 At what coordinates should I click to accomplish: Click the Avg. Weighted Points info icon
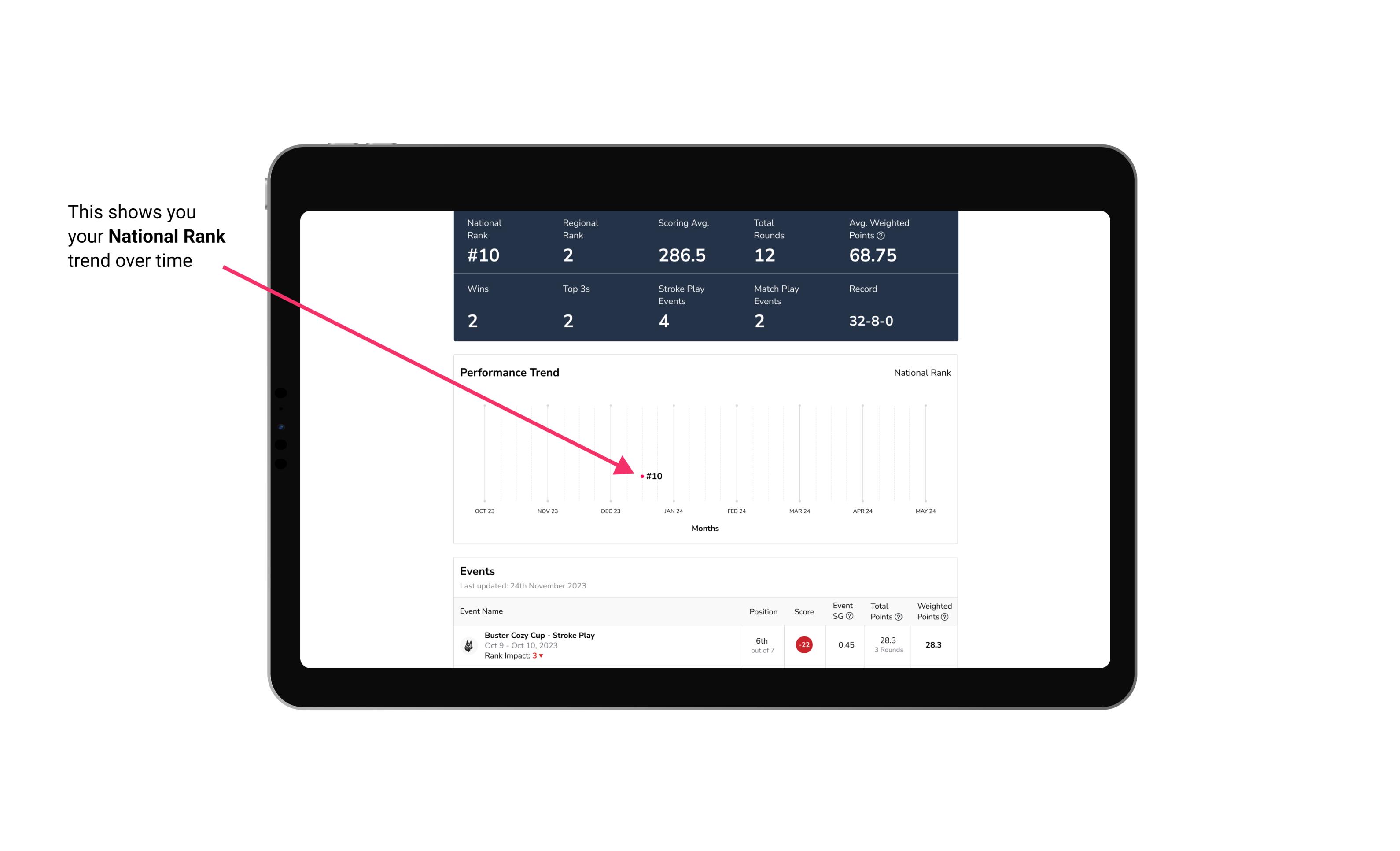(x=881, y=236)
